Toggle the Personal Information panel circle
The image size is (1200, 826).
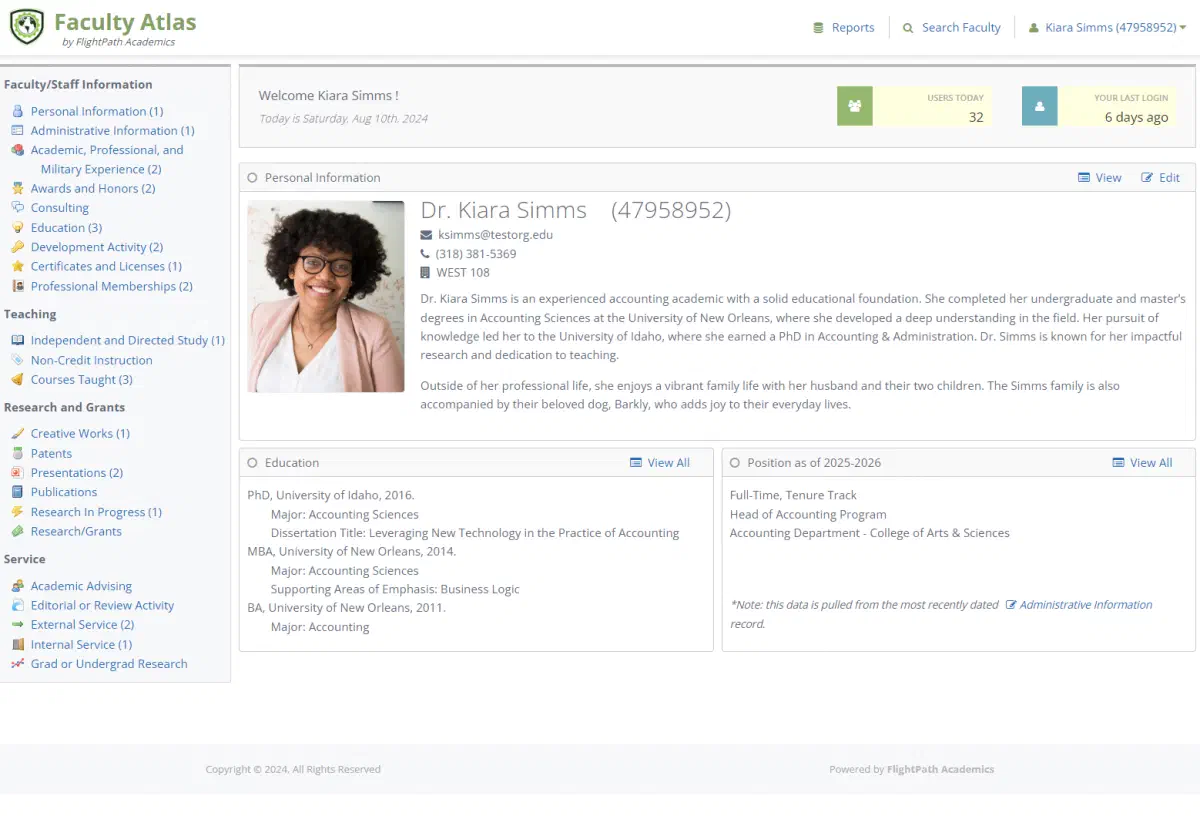point(252,177)
